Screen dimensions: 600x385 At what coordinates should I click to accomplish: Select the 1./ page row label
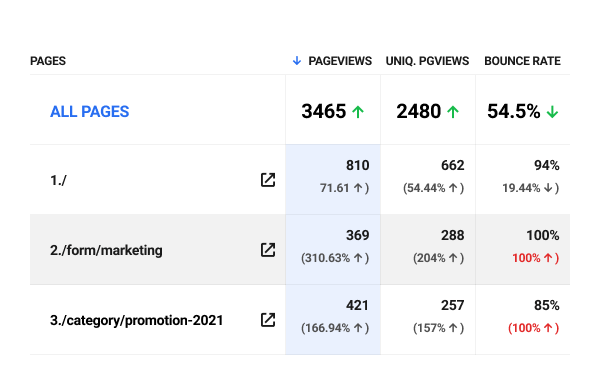pyautogui.click(x=58, y=180)
